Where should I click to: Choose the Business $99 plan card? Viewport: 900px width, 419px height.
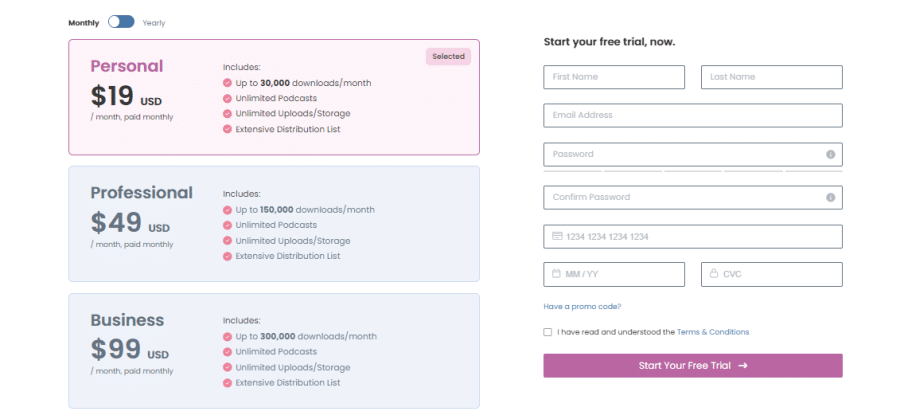pos(274,351)
